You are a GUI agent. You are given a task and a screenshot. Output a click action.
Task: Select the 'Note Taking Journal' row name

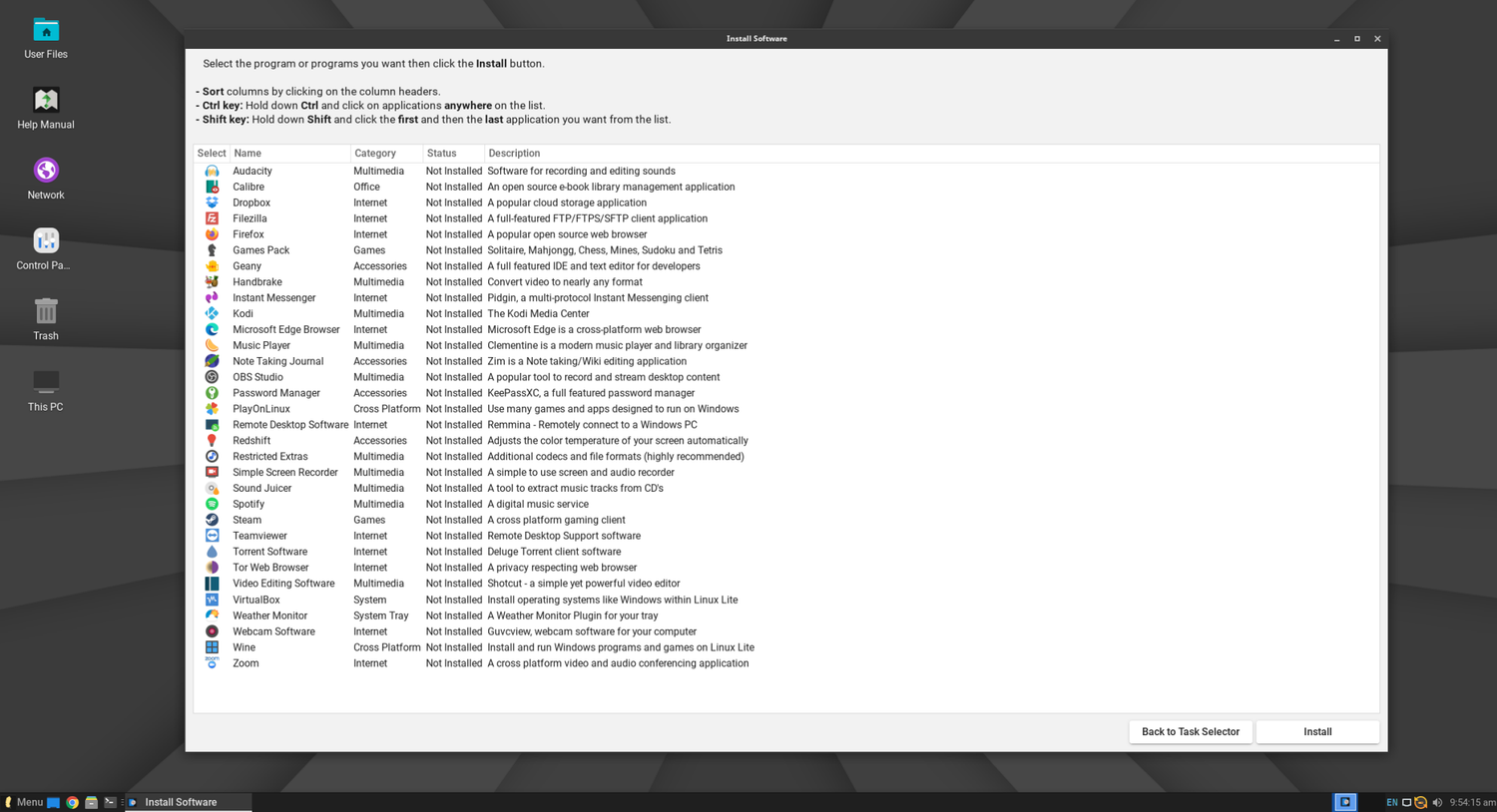click(278, 361)
